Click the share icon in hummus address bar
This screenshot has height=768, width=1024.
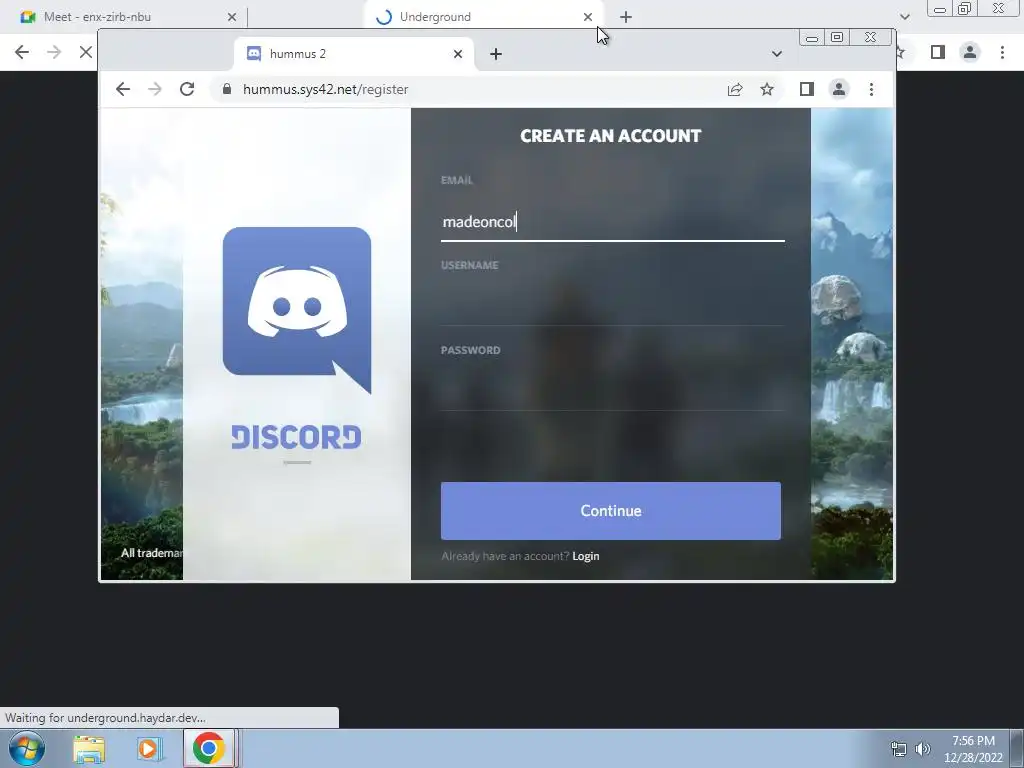click(x=735, y=89)
